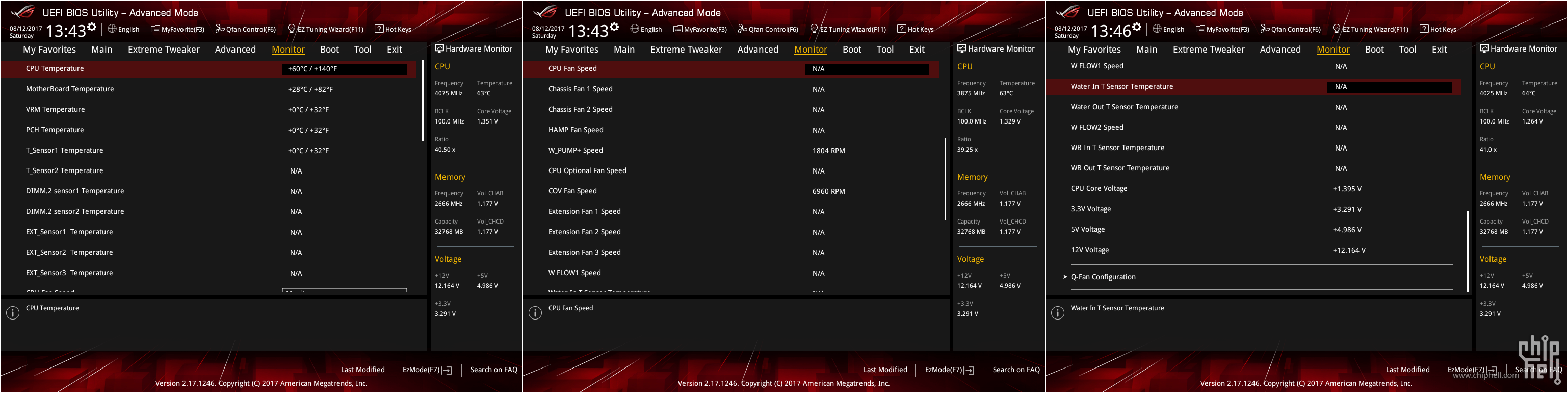Select the DIMM.2 sensor1 Temperature row
1568x393 pixels.
coord(208,191)
